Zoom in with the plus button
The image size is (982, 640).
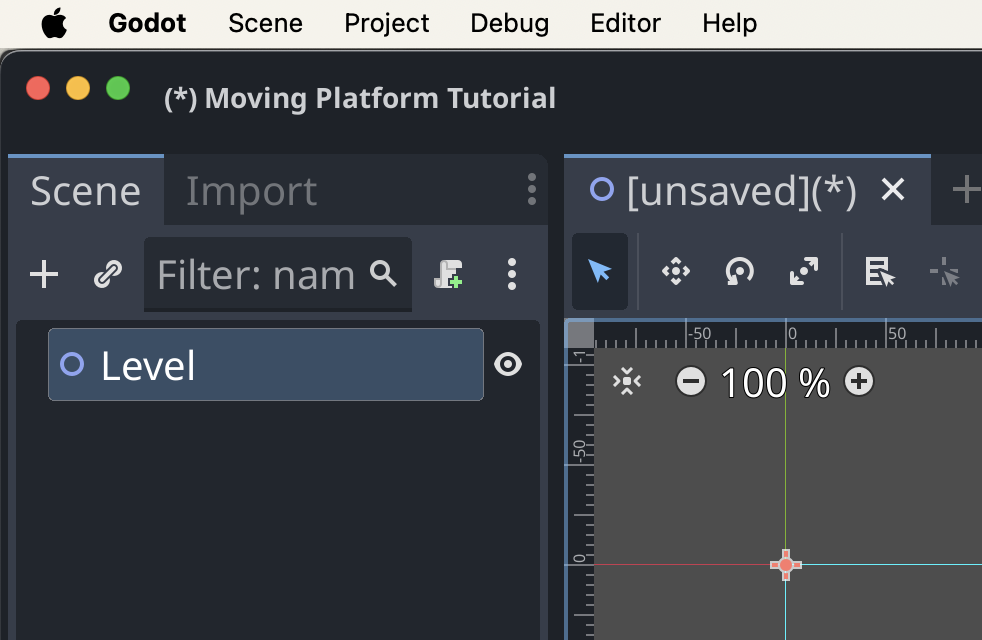click(x=858, y=382)
